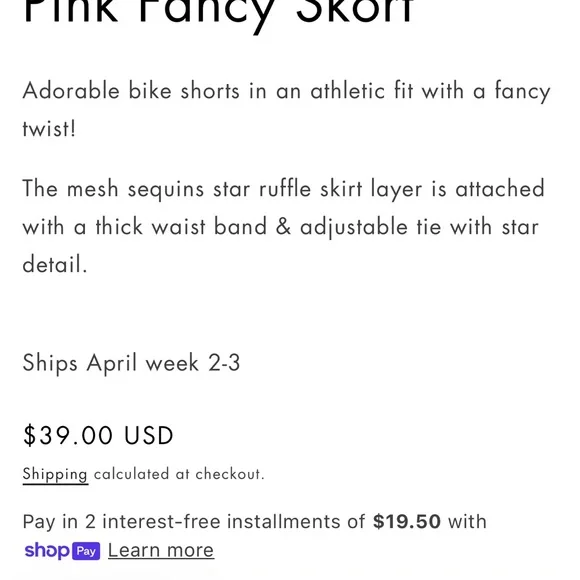Click the word 'with' after $19.50
Screen dimensions: 580x580
pyautogui.click(x=467, y=522)
